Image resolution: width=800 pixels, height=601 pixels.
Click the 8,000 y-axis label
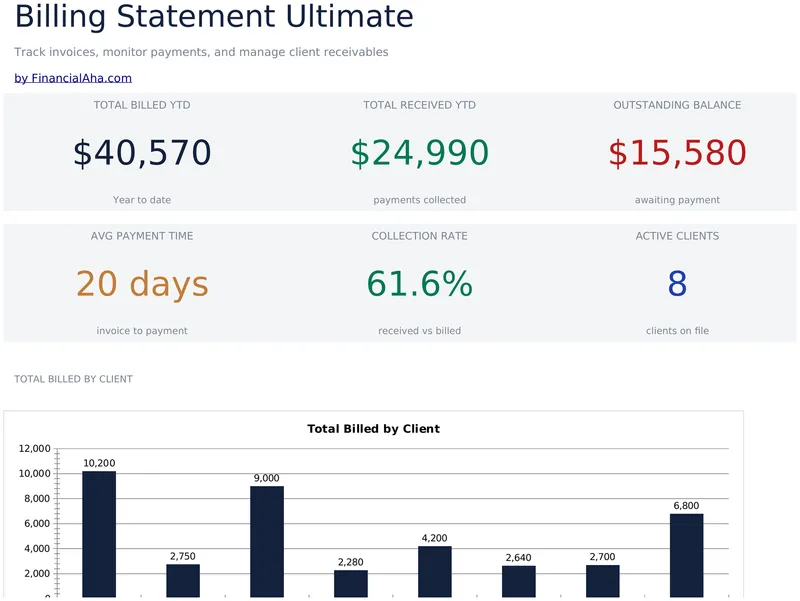(37, 498)
